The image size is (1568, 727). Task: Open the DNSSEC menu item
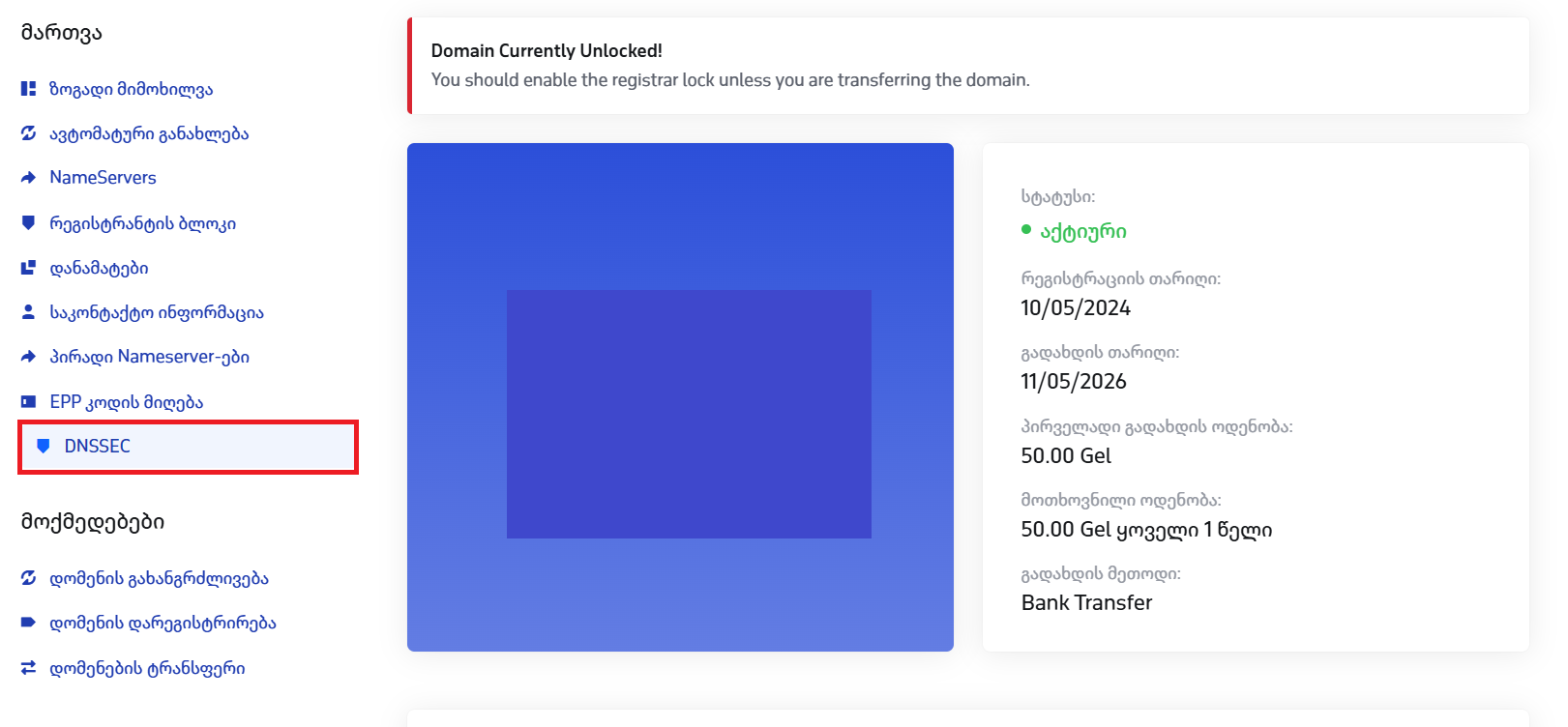click(x=97, y=446)
